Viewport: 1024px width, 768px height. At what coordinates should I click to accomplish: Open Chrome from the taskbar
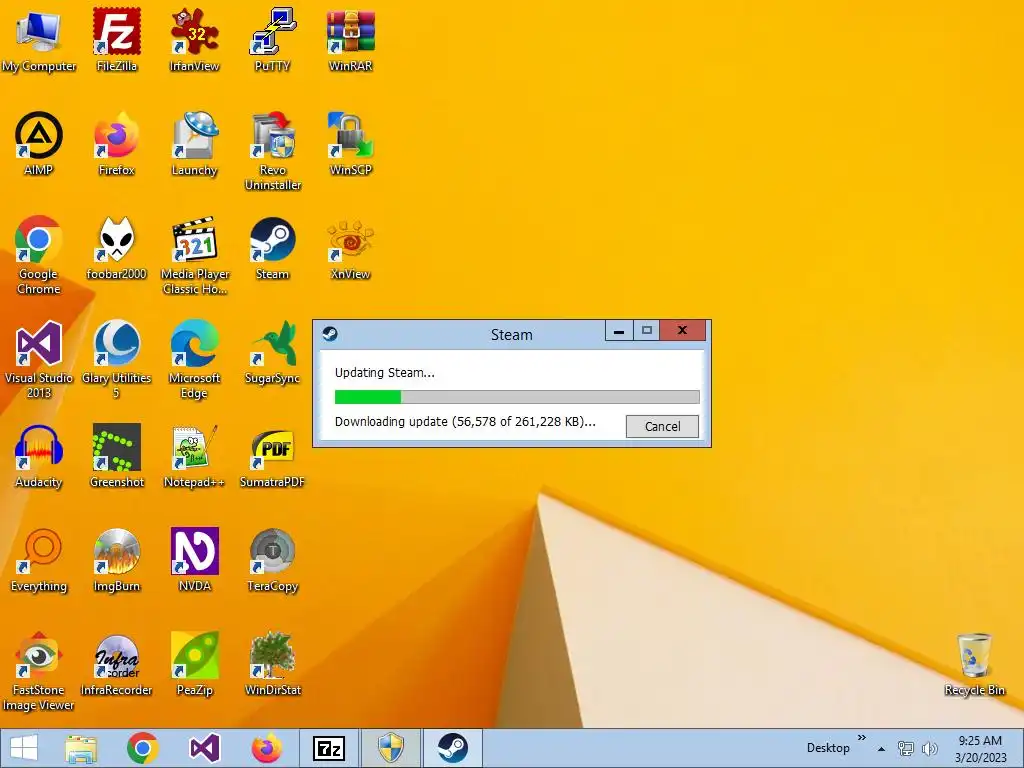[143, 748]
